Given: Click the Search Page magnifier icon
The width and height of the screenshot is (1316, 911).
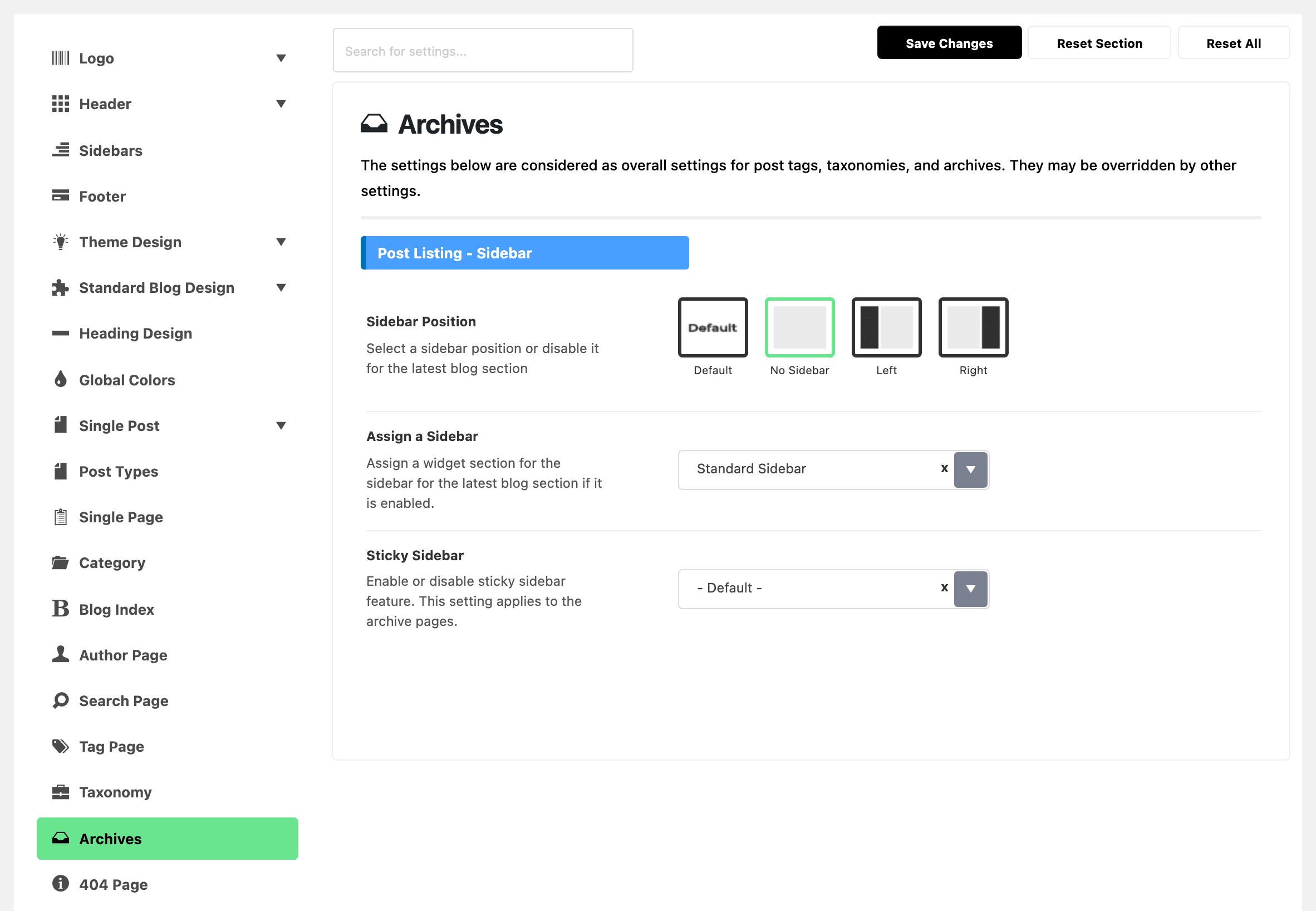Looking at the screenshot, I should point(61,701).
